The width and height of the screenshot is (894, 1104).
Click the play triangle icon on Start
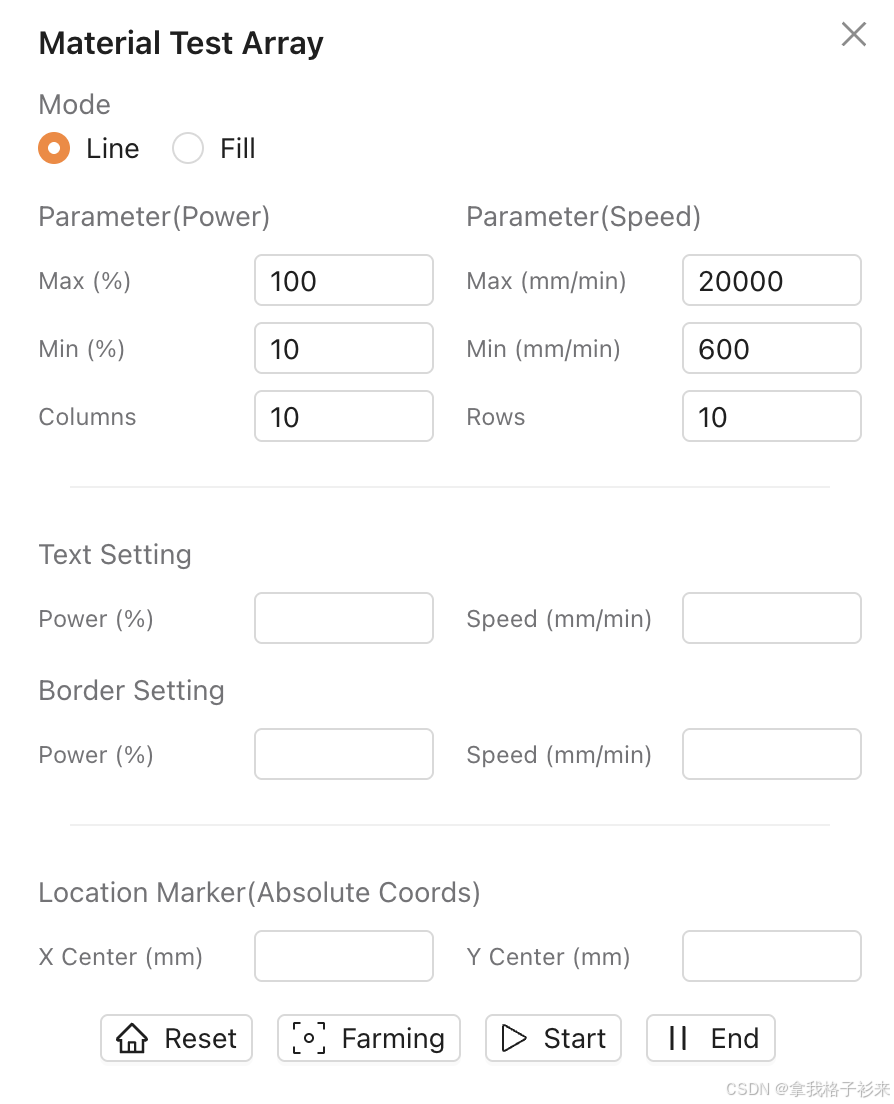point(514,1038)
